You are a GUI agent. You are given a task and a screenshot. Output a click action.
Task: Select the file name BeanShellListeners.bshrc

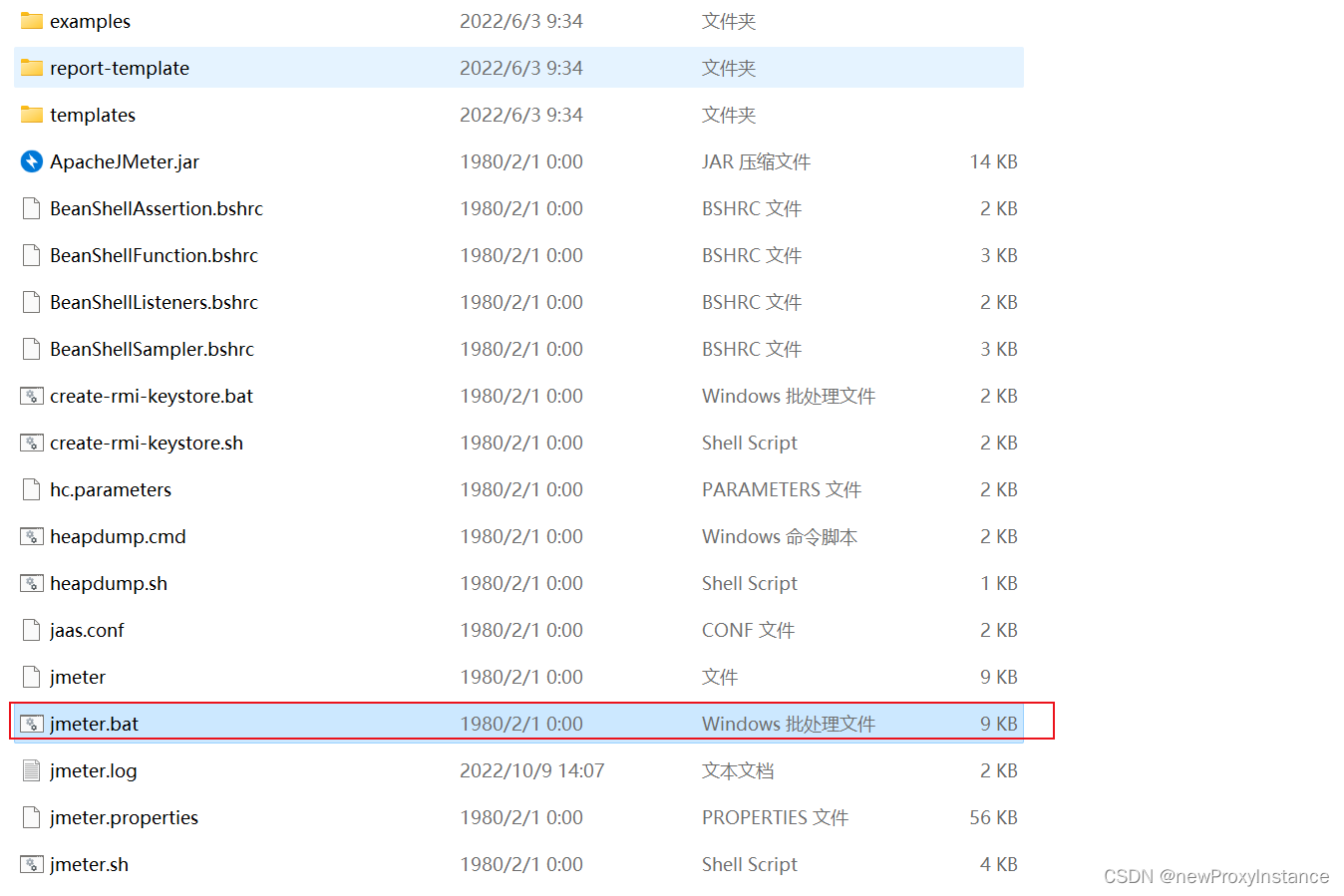pyautogui.click(x=155, y=302)
